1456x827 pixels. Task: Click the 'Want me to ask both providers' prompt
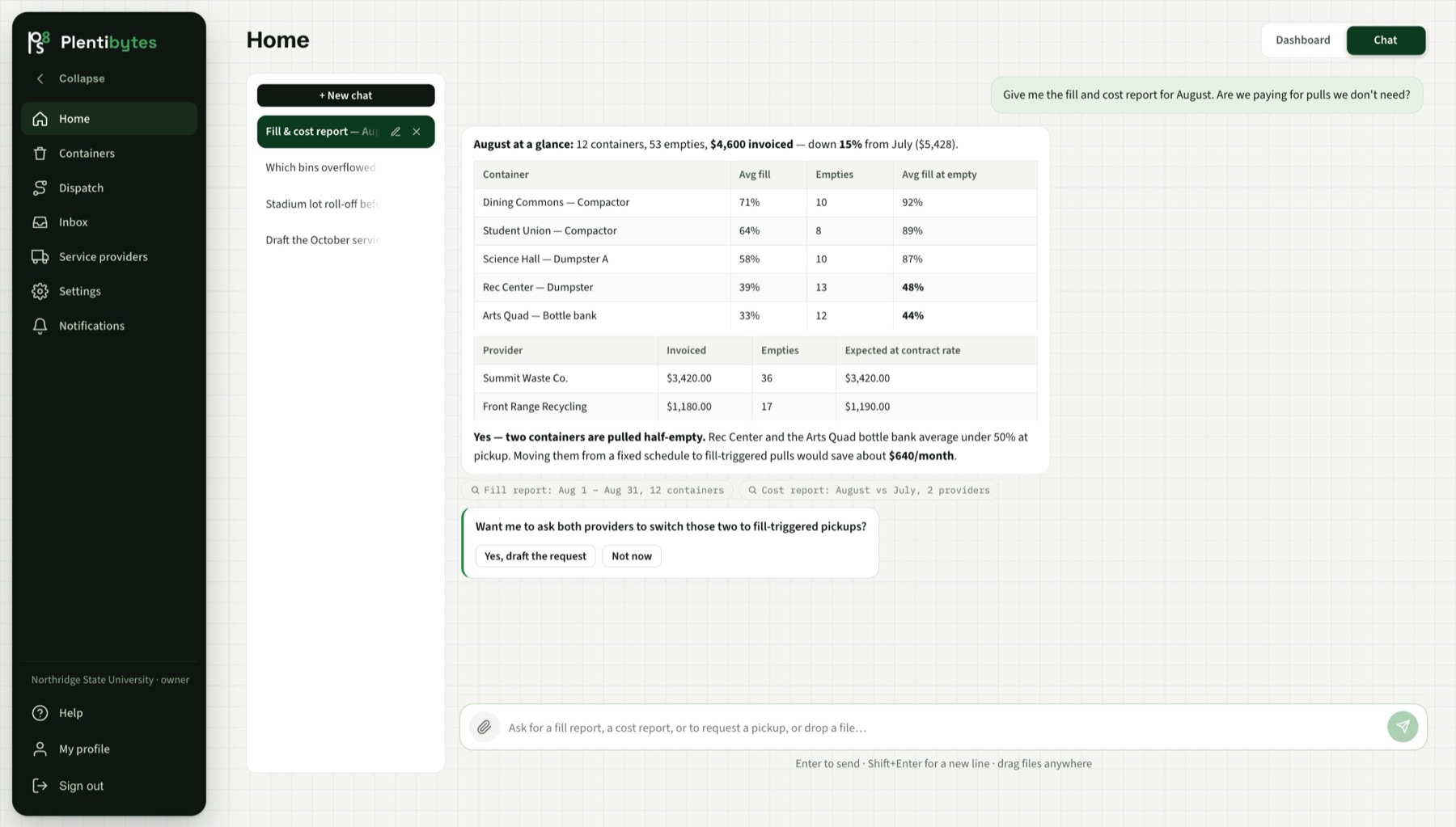coord(671,527)
